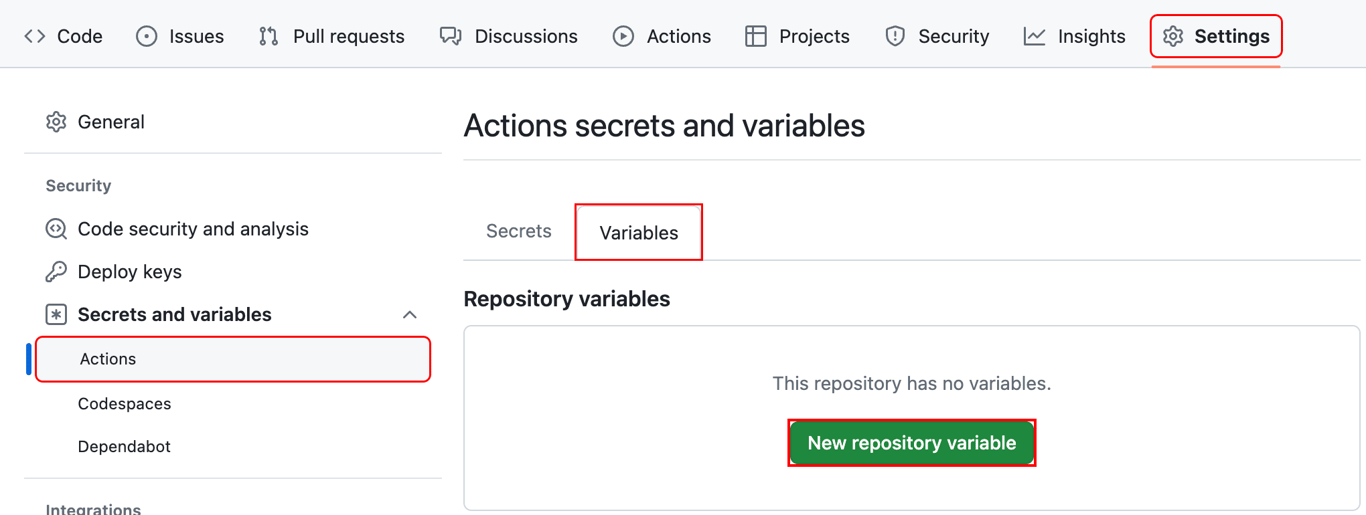1366x515 pixels.
Task: Click the 'Repository variables' heading
Action: 567,299
